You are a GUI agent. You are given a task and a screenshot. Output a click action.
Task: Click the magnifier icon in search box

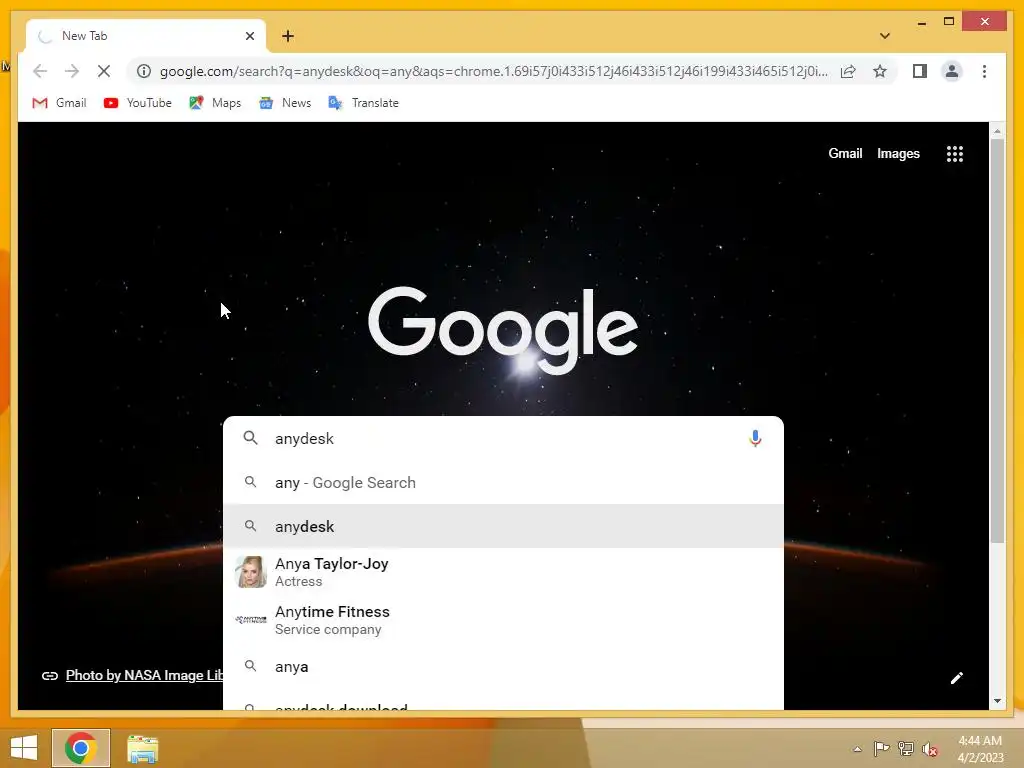(x=250, y=438)
